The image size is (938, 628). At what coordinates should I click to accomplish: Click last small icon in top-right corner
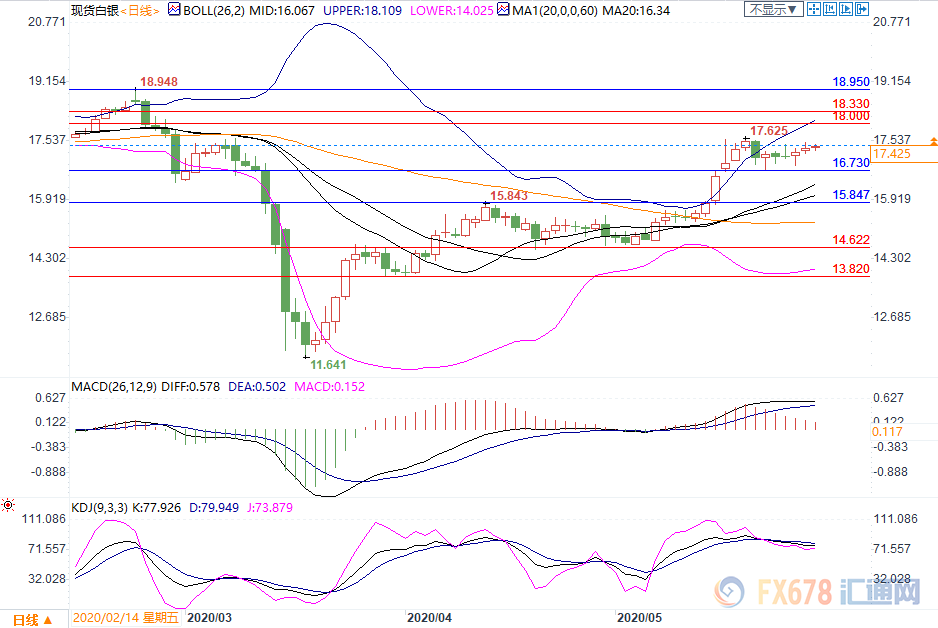point(862,9)
